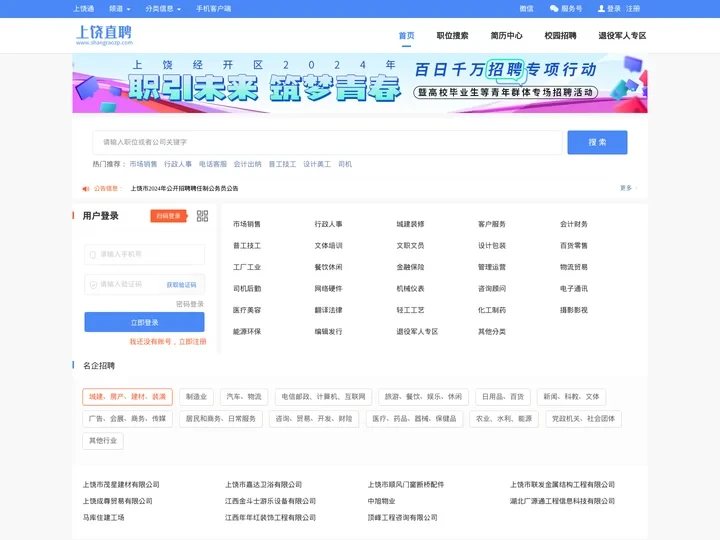The width and height of the screenshot is (720, 540).
Task: Open the 物流贸易 job category
Action: tap(574, 267)
